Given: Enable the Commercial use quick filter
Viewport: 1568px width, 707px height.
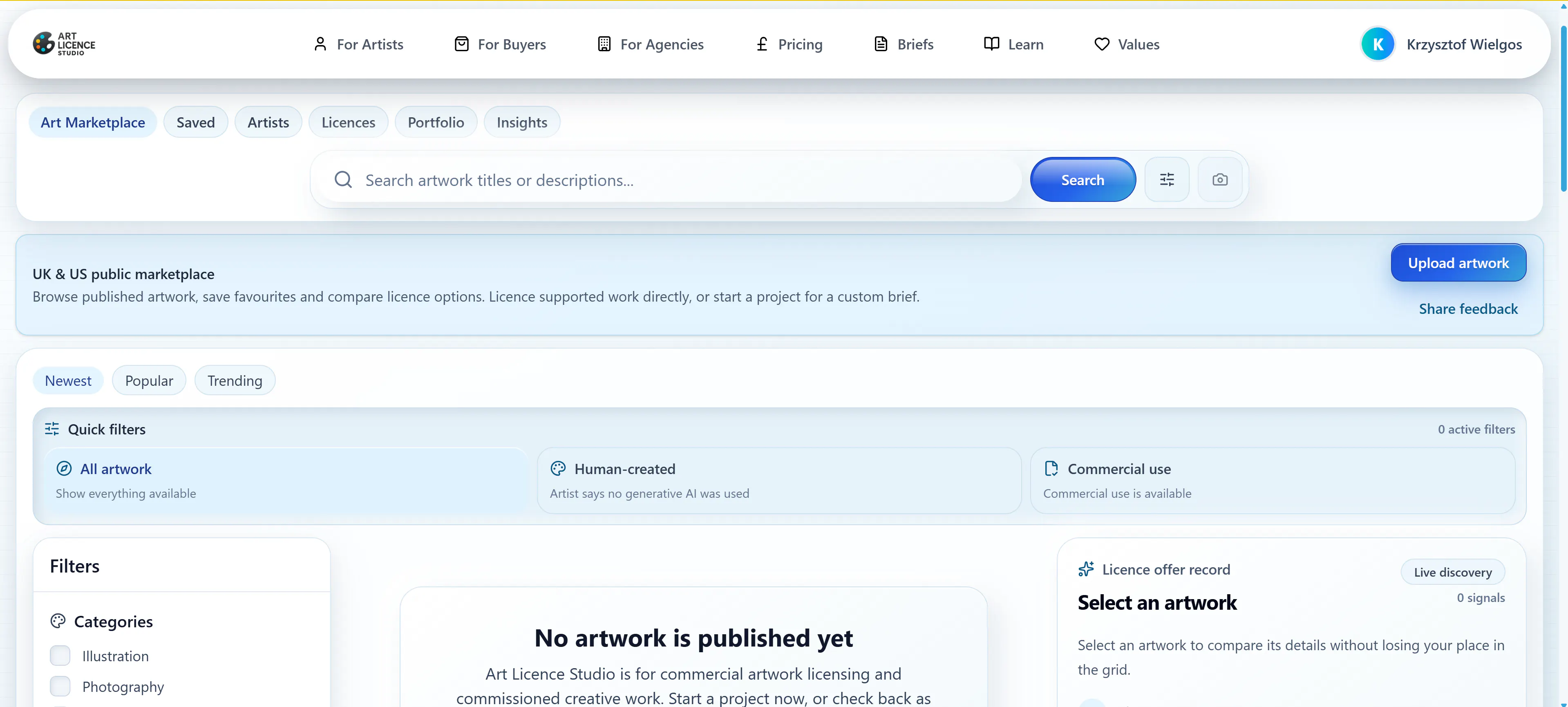Looking at the screenshot, I should (1273, 481).
